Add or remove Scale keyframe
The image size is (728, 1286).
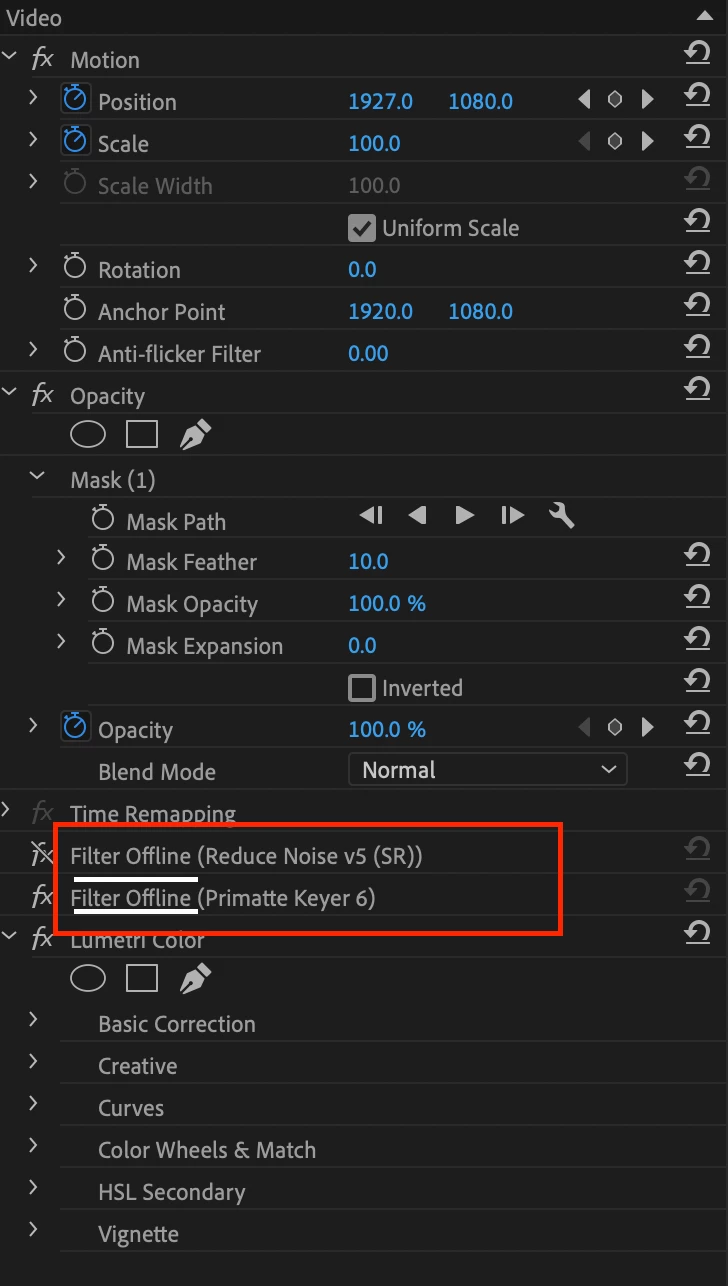pos(615,141)
